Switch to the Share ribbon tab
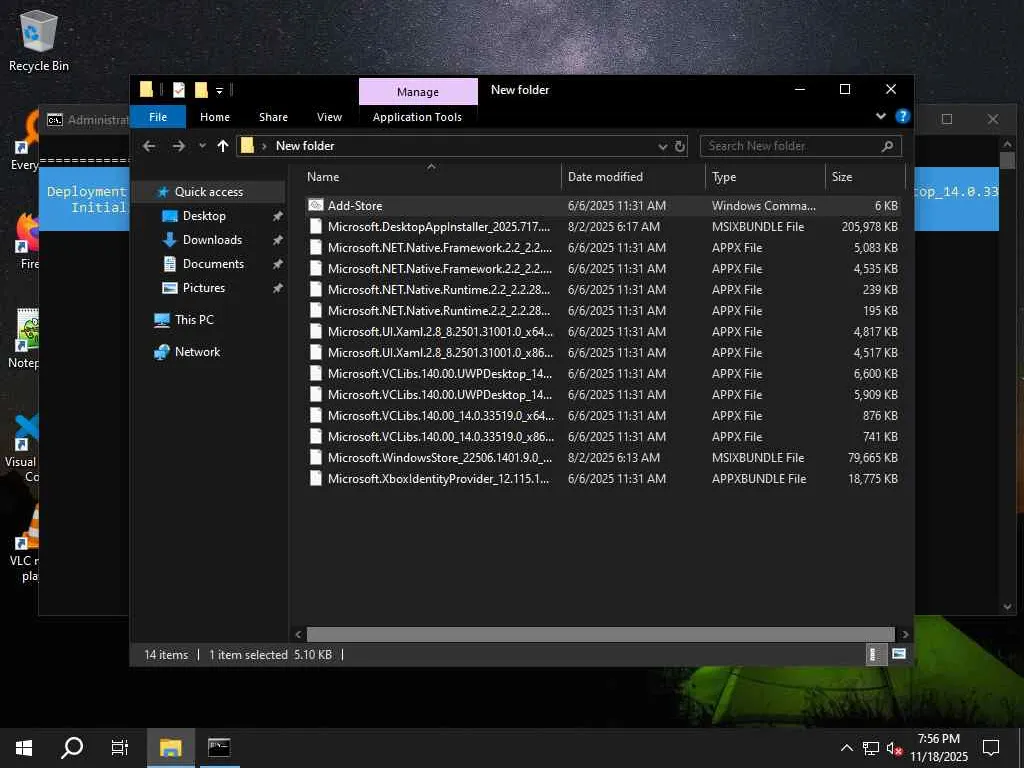This screenshot has height=768, width=1024. (273, 117)
